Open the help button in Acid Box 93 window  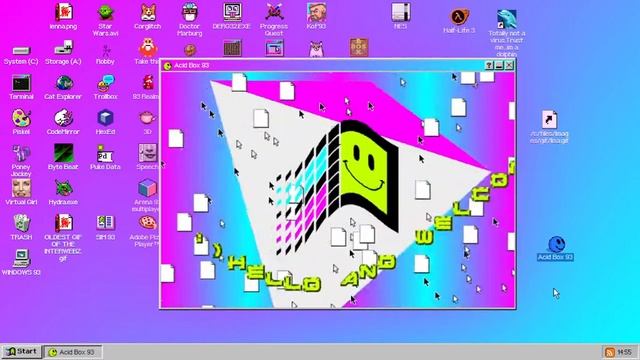[489, 65]
